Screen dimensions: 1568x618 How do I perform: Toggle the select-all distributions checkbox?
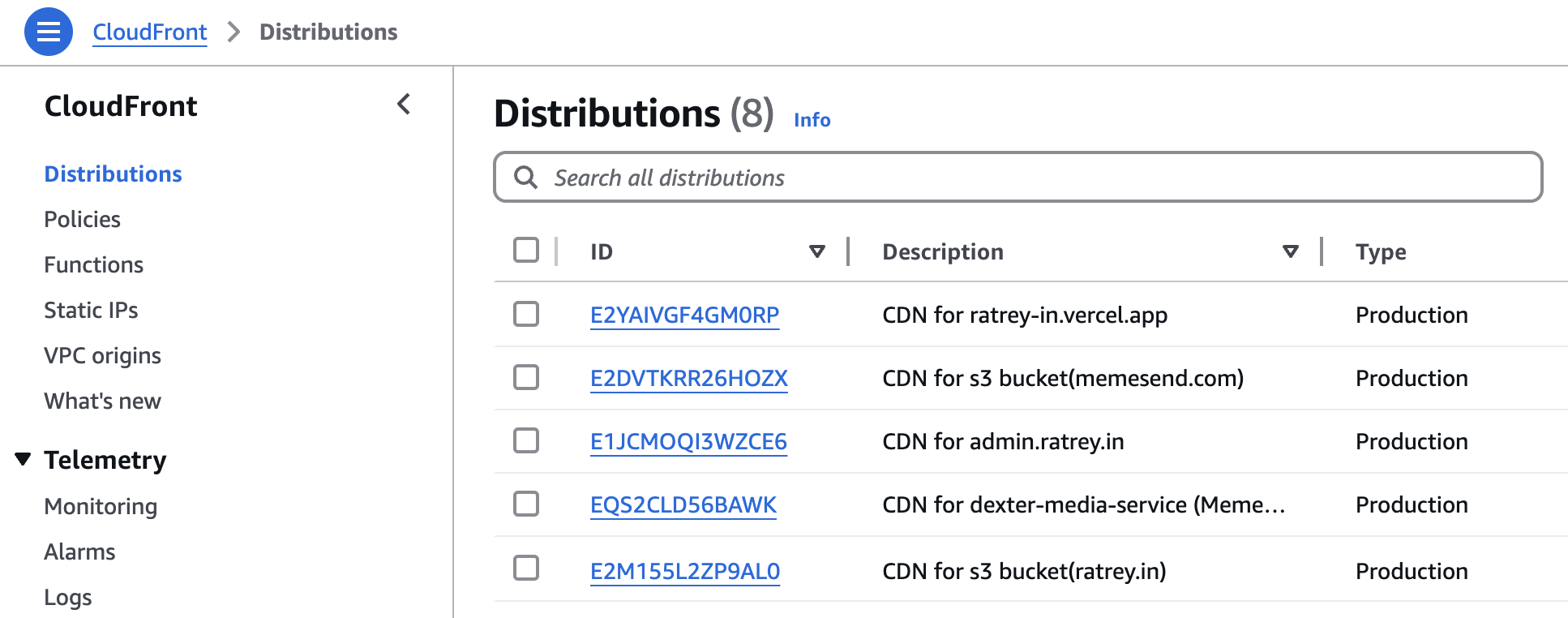[526, 250]
